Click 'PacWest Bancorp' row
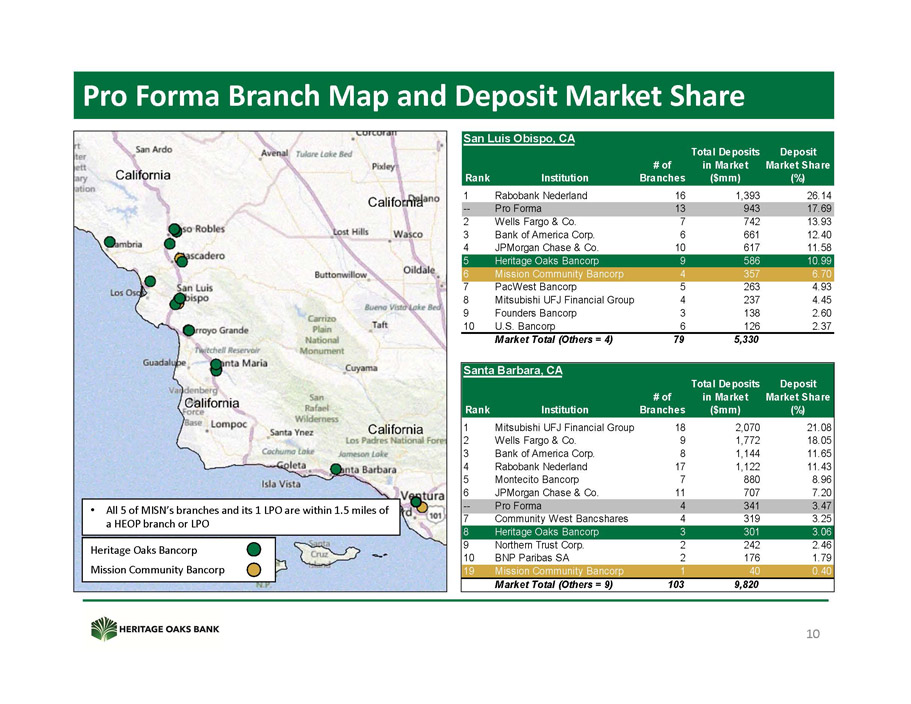911x704 pixels. (647, 287)
